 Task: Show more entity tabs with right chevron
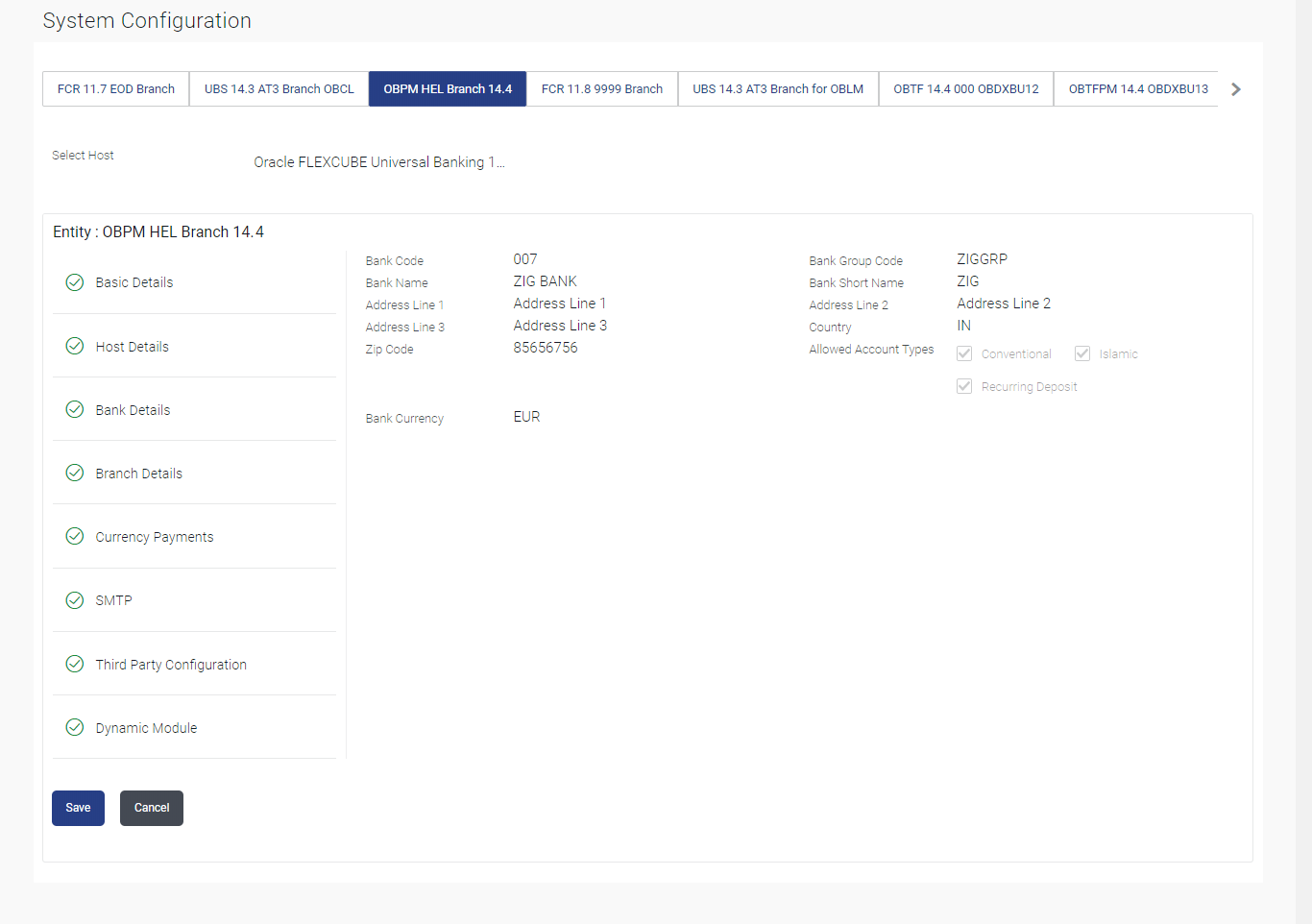point(1236,89)
